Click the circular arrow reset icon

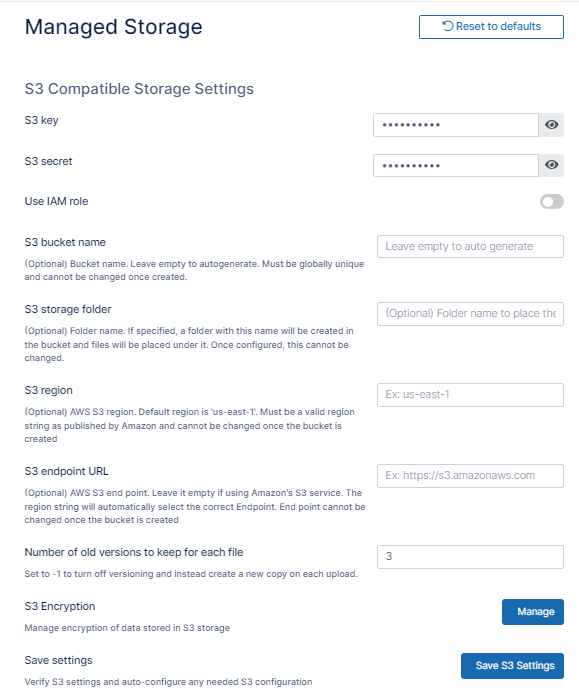[448, 26]
